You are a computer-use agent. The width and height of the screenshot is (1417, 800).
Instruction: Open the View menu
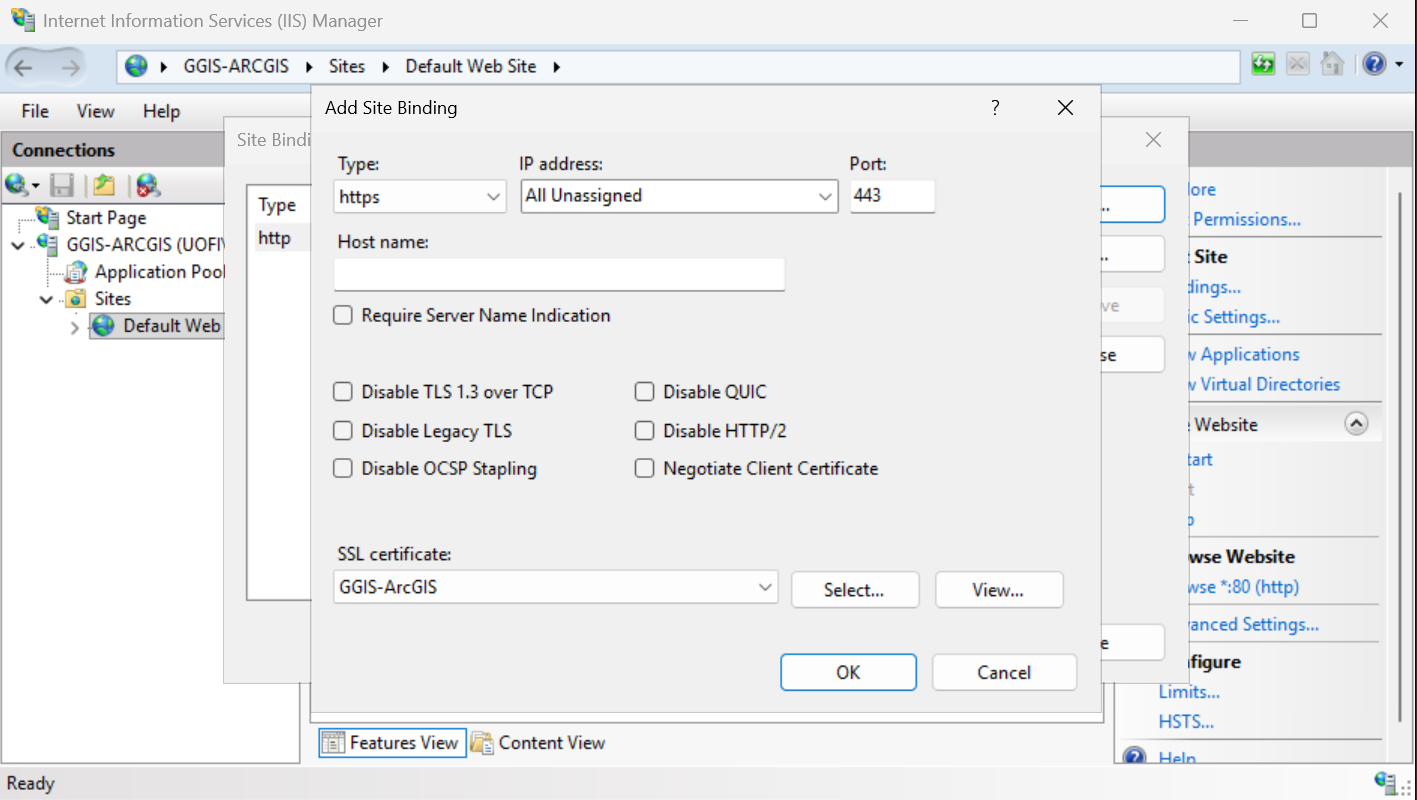tap(96, 111)
